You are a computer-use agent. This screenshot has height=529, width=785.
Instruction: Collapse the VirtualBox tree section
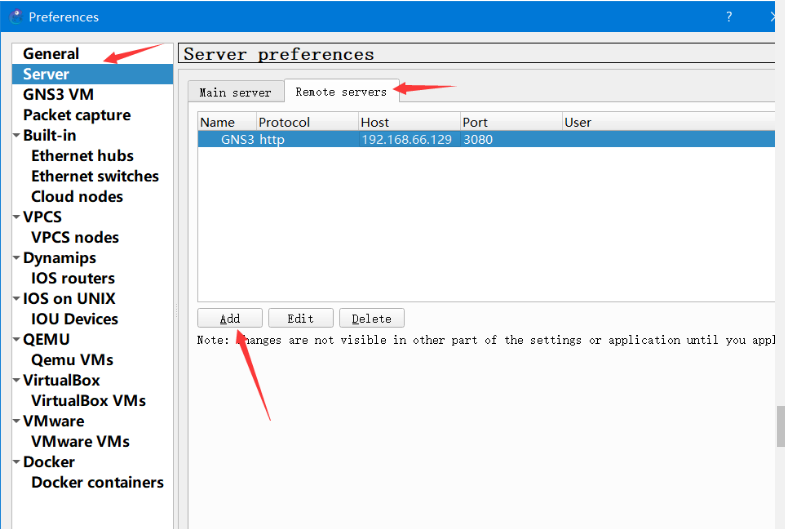click(17, 380)
